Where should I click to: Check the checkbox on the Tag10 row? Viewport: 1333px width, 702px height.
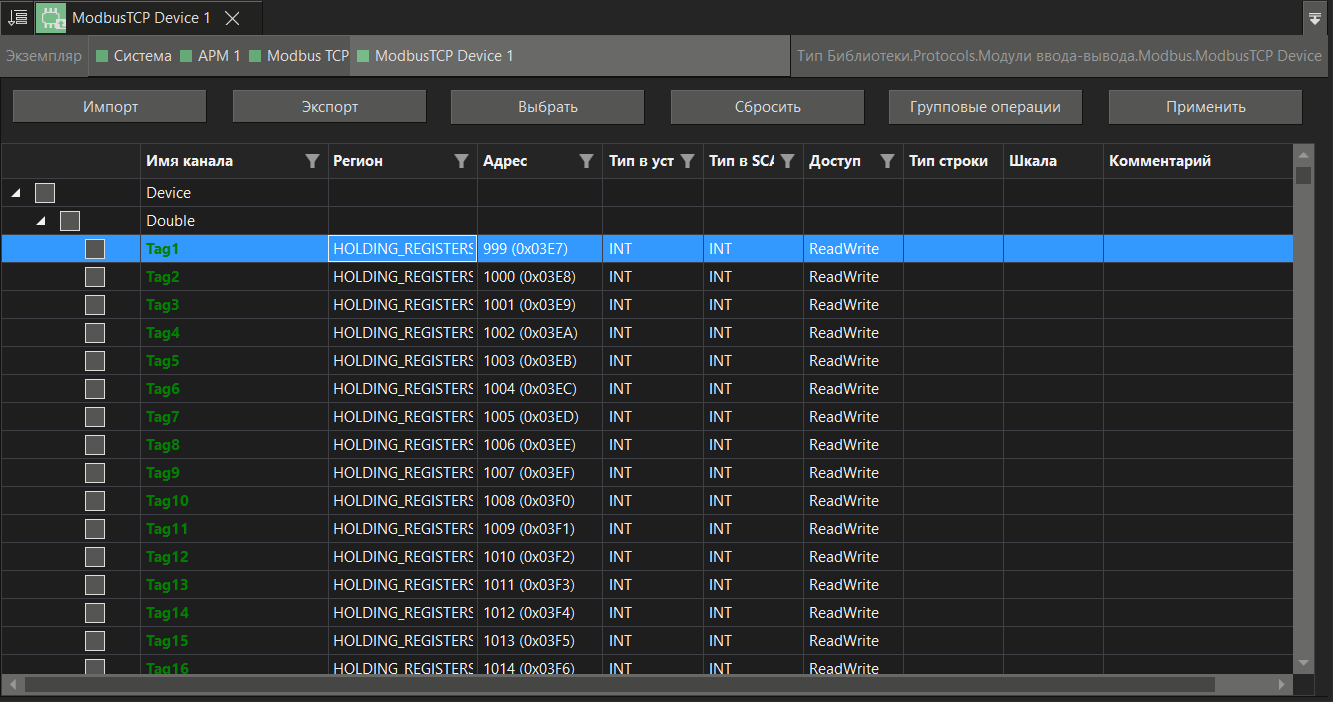pyautogui.click(x=95, y=500)
